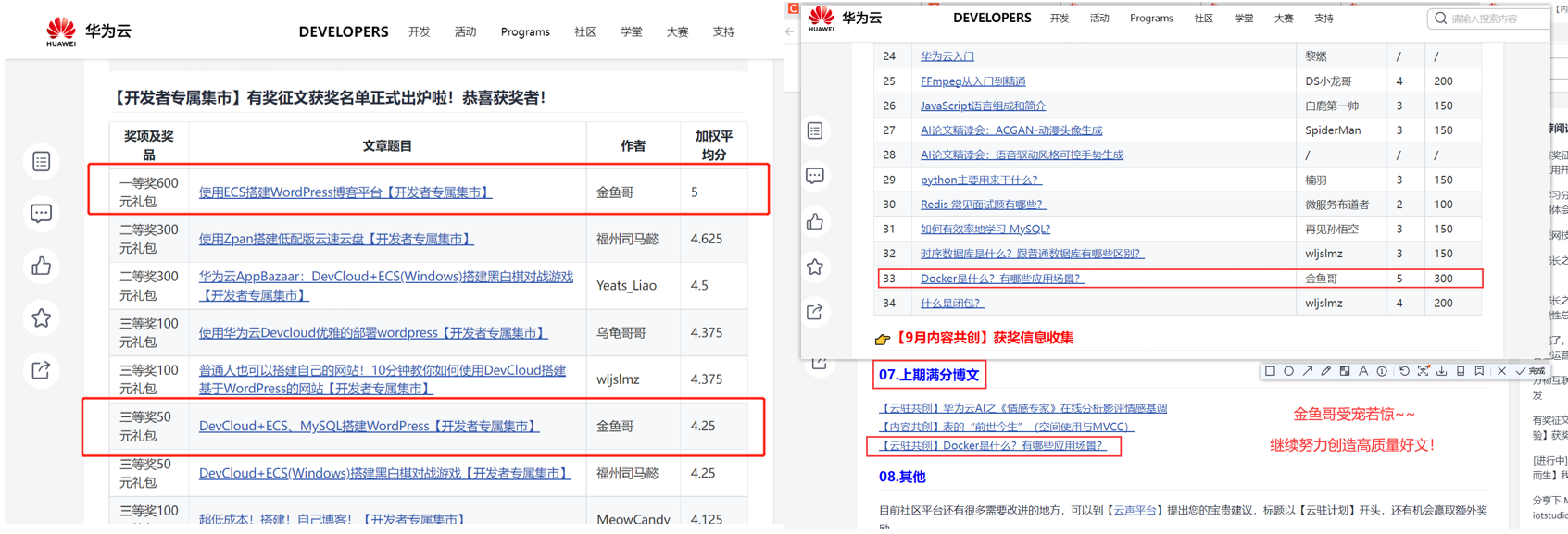Open 大赛 menu in award-list page header
Screen dimensions: 1568x534
[677, 31]
